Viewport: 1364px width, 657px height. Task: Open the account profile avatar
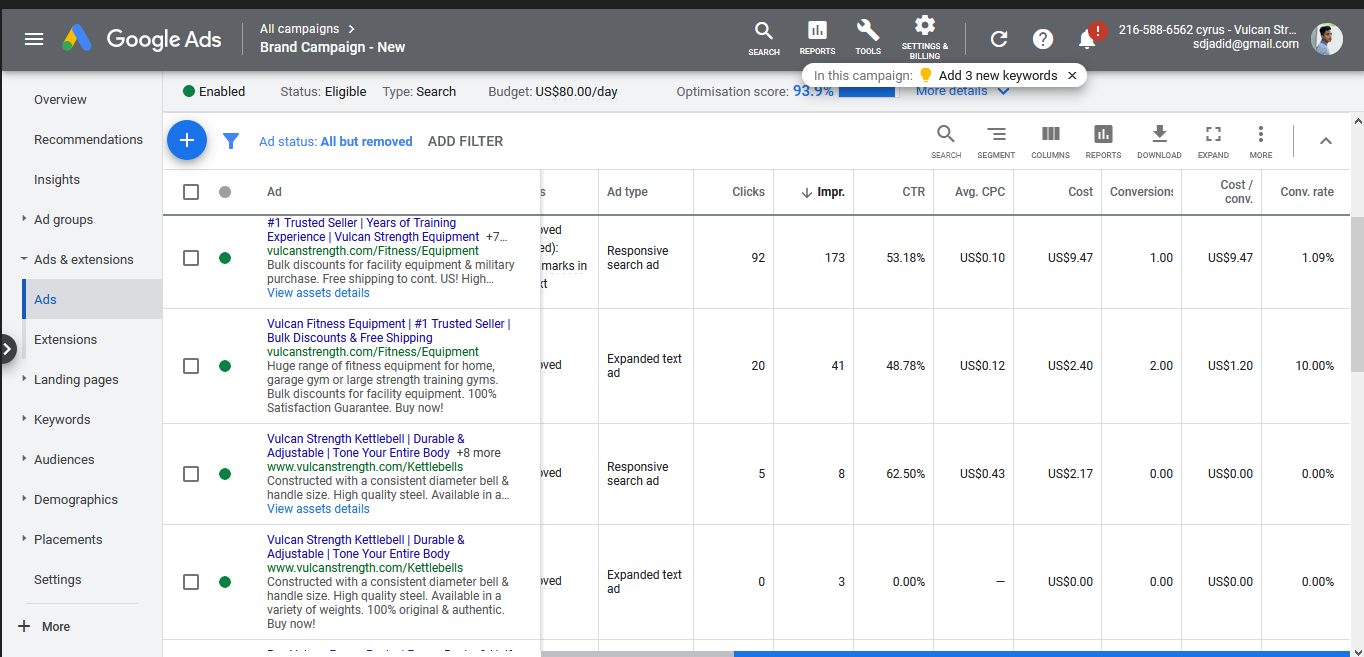(x=1327, y=39)
